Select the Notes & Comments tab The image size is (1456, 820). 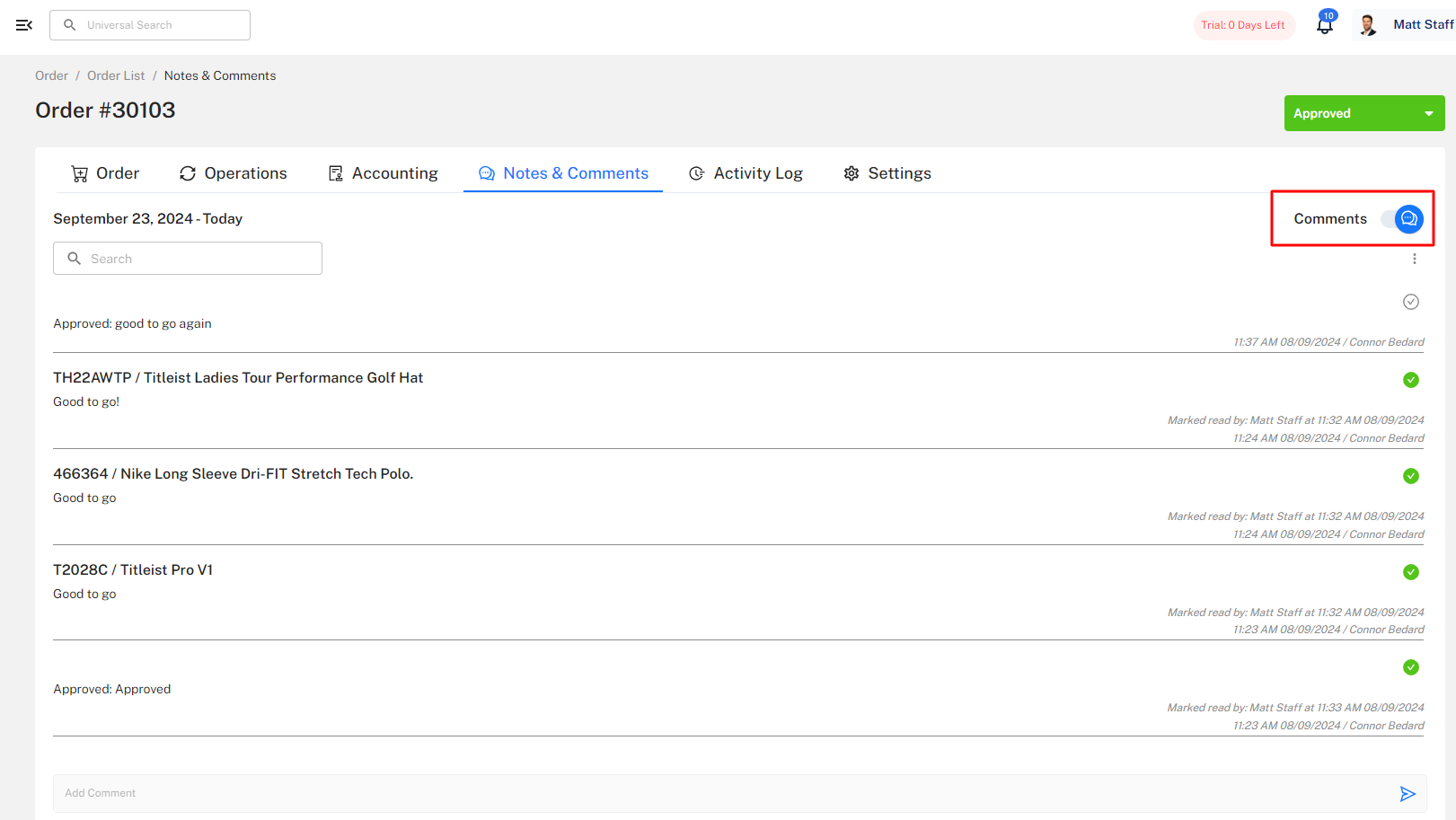click(563, 173)
